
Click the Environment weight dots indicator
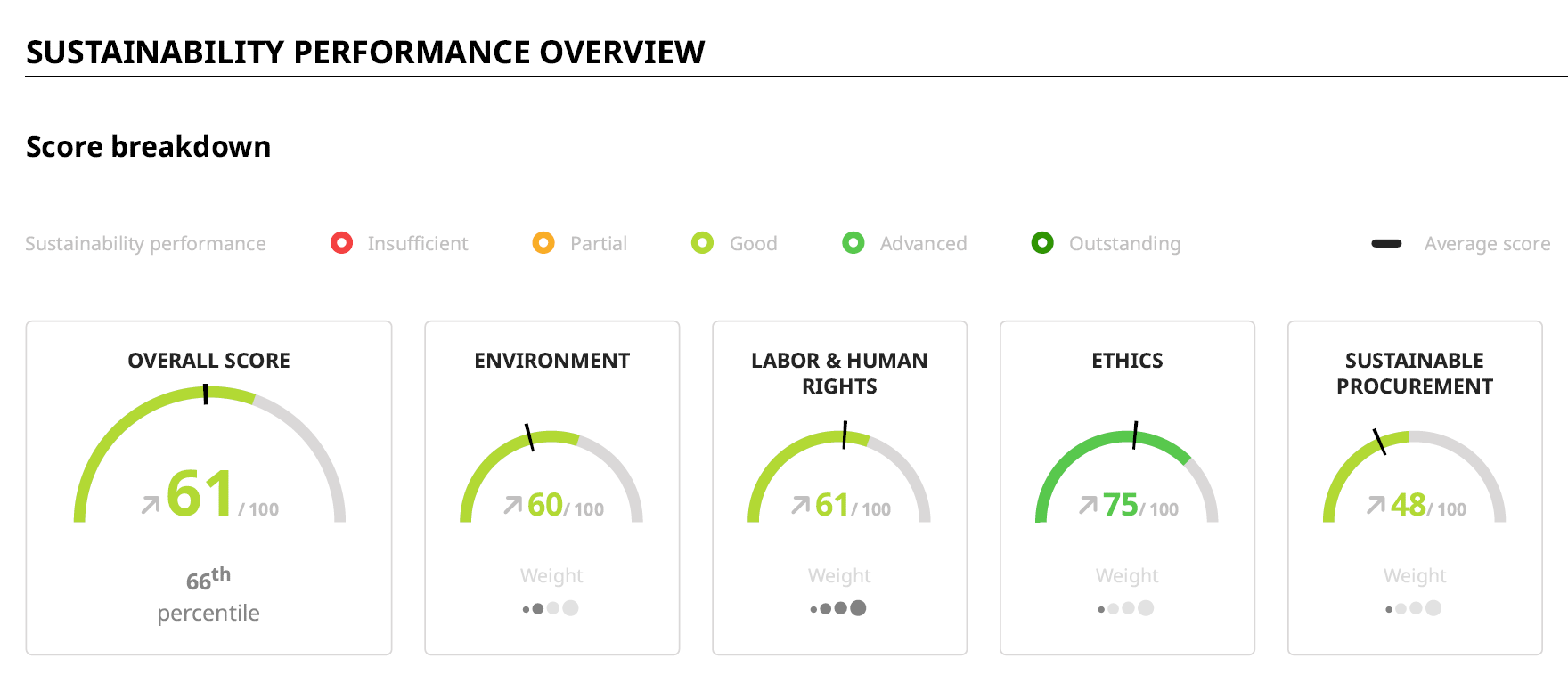(551, 608)
